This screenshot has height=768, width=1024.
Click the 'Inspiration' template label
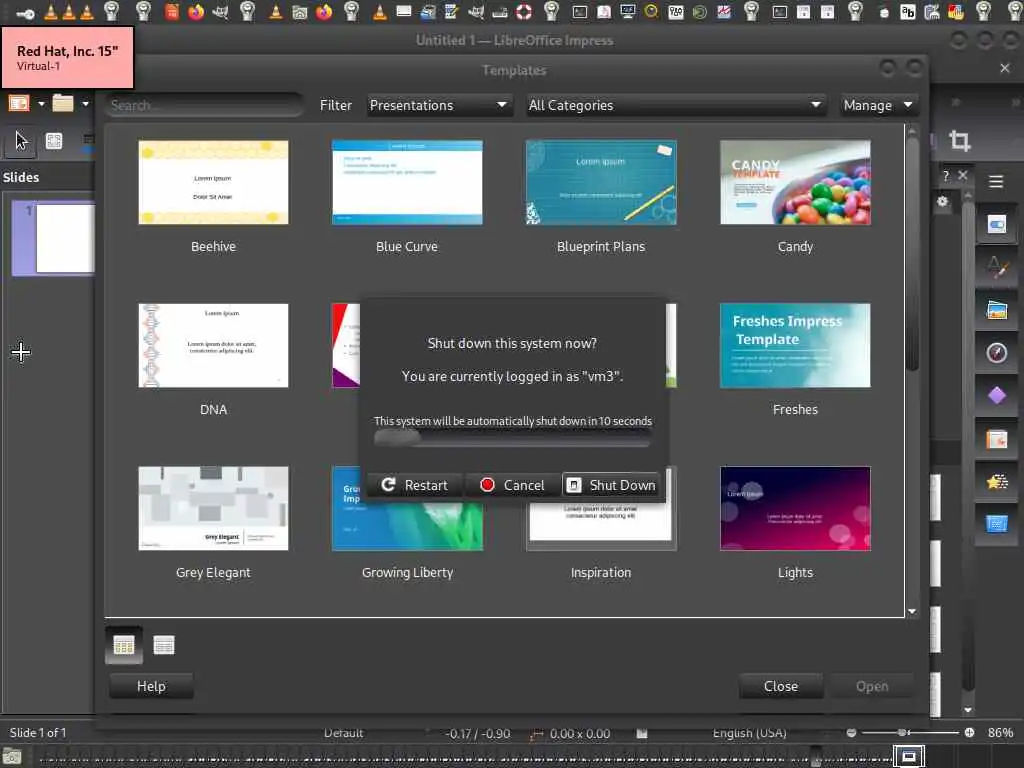601,573
